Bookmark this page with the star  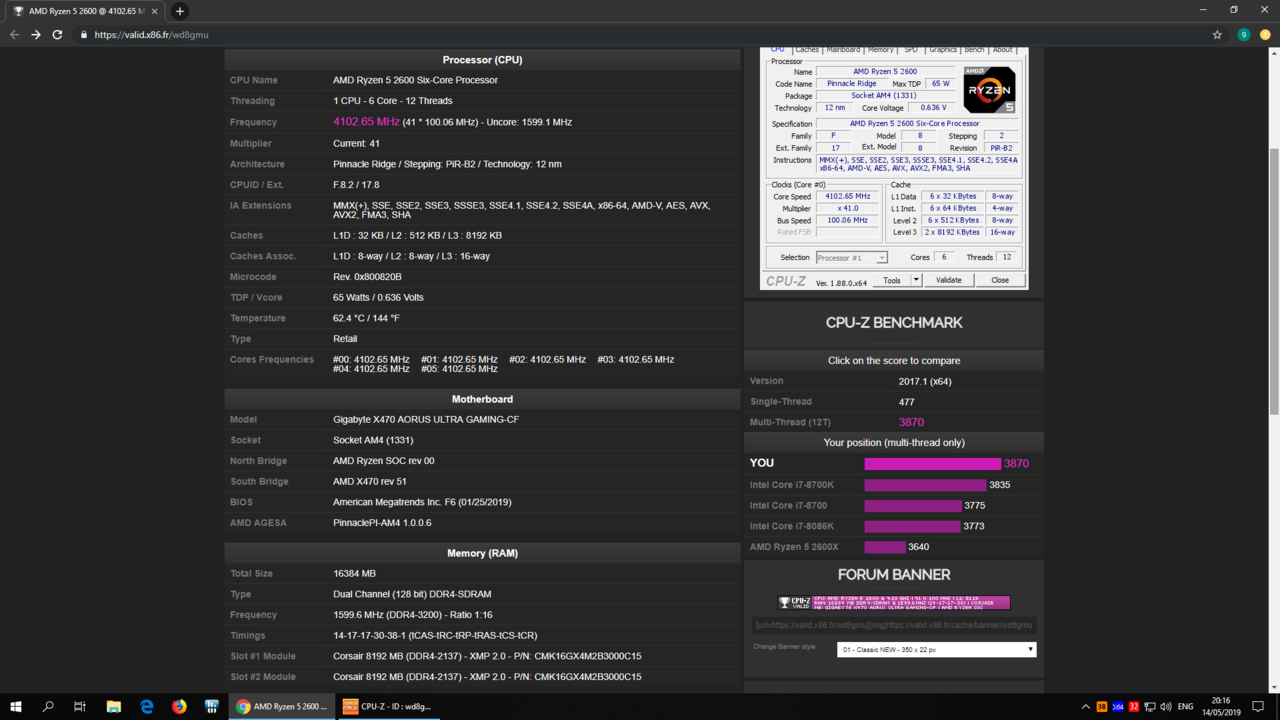point(1217,34)
